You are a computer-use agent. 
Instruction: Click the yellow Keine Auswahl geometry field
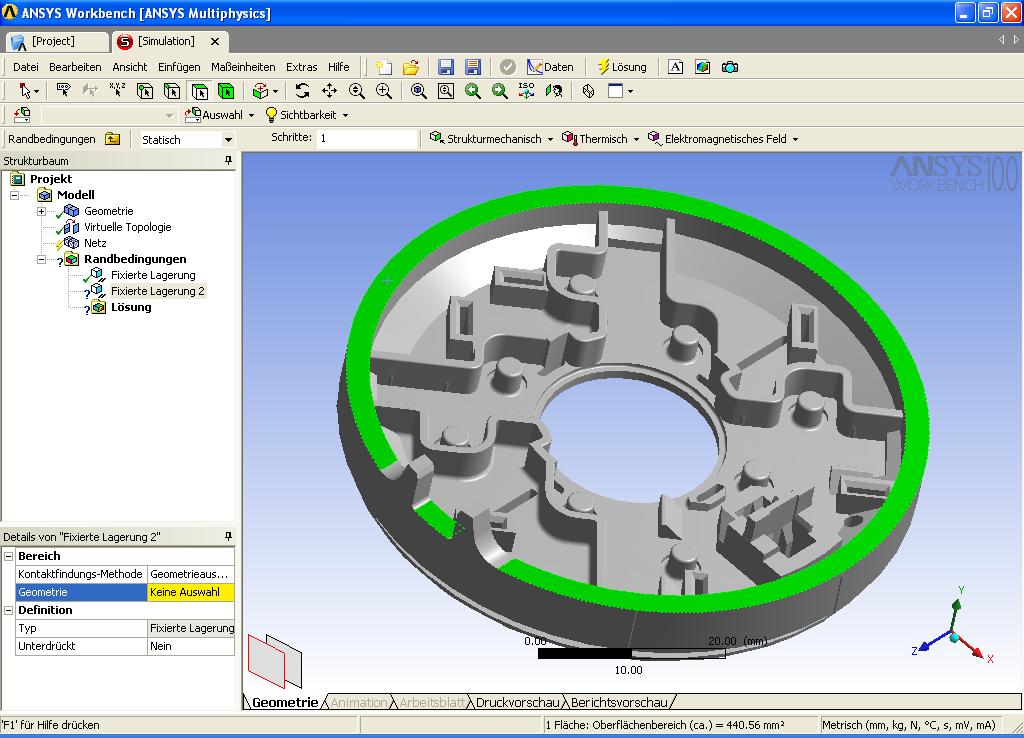coord(191,592)
